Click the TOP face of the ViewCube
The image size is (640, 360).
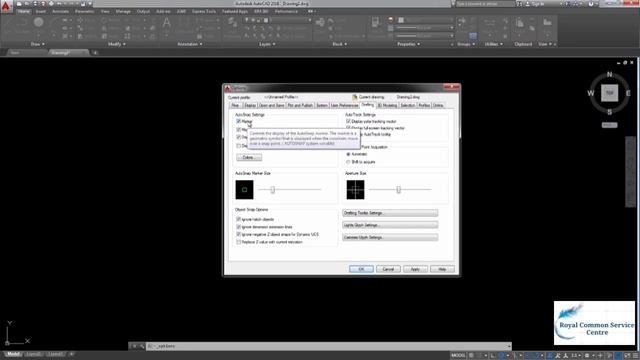click(x=609, y=93)
